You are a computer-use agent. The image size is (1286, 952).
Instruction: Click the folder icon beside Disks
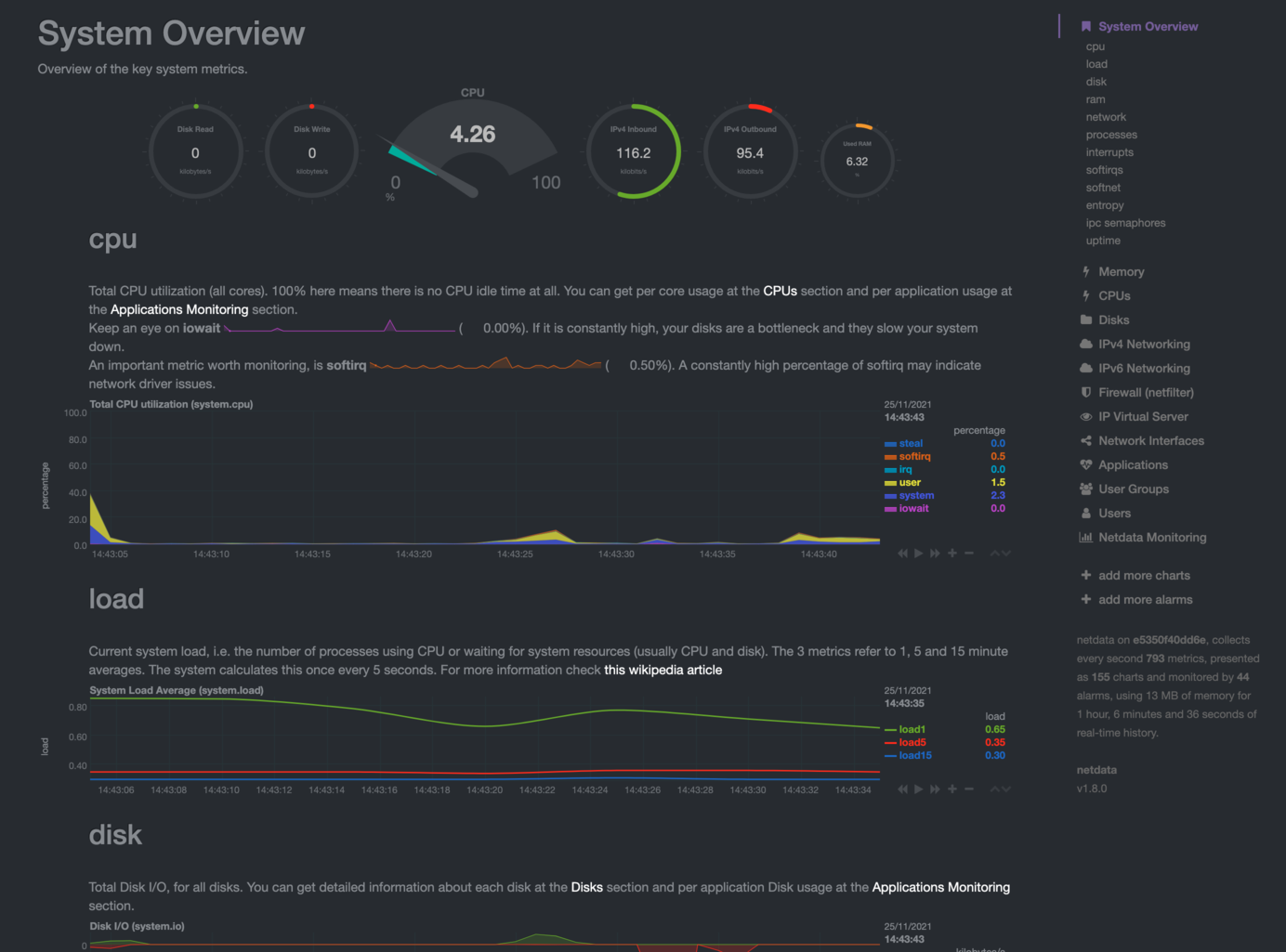point(1085,320)
